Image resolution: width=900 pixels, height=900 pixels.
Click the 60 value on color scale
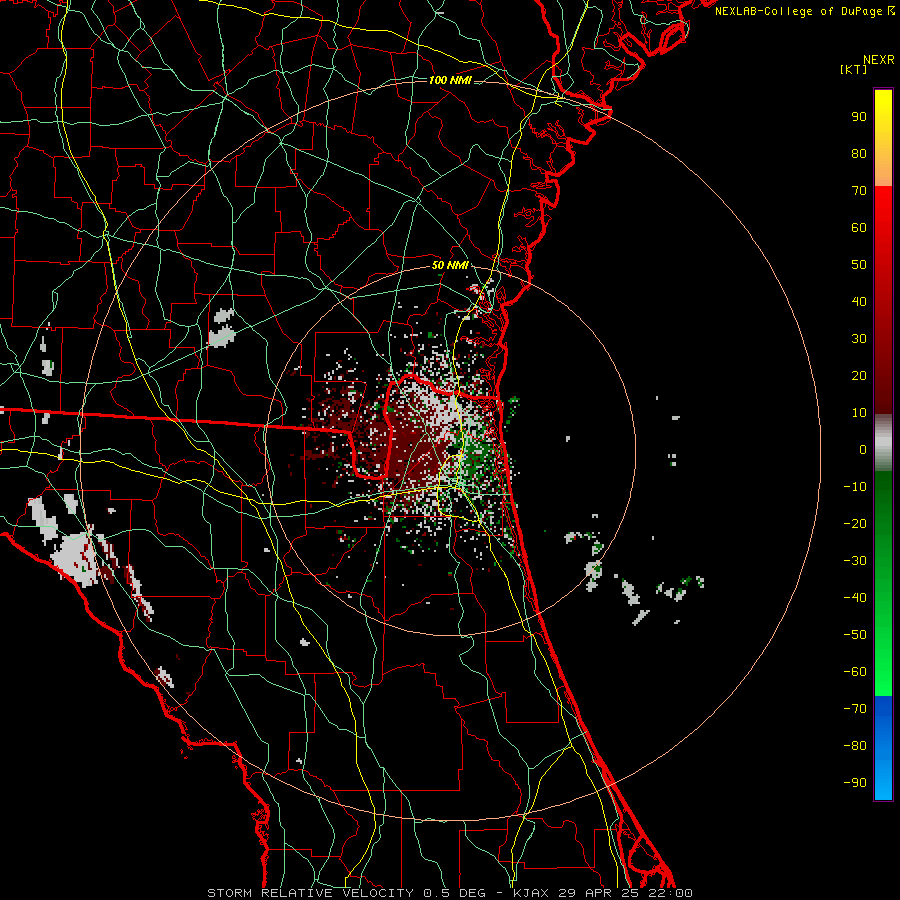click(859, 228)
